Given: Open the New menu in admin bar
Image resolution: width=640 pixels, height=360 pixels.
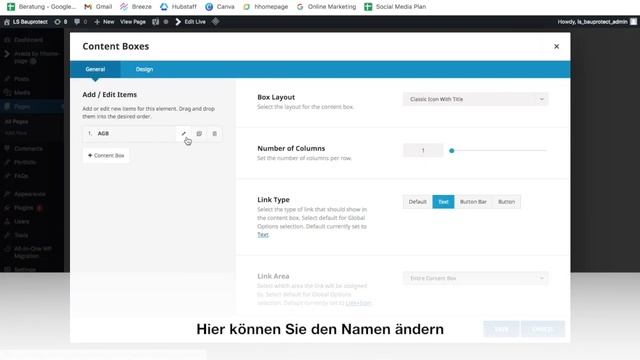Looking at the screenshot, I should tap(104, 22).
